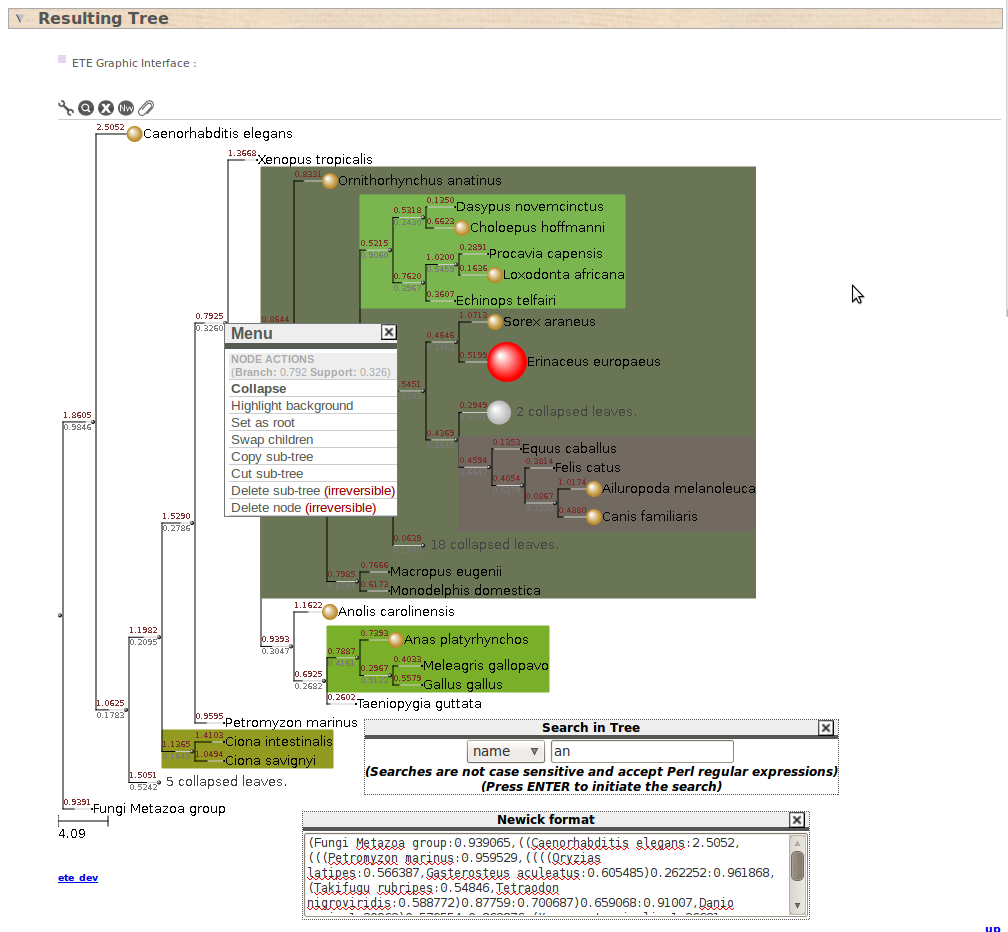1008x932 pixels.
Task: Open the magnifier search icon
Action: point(86,108)
